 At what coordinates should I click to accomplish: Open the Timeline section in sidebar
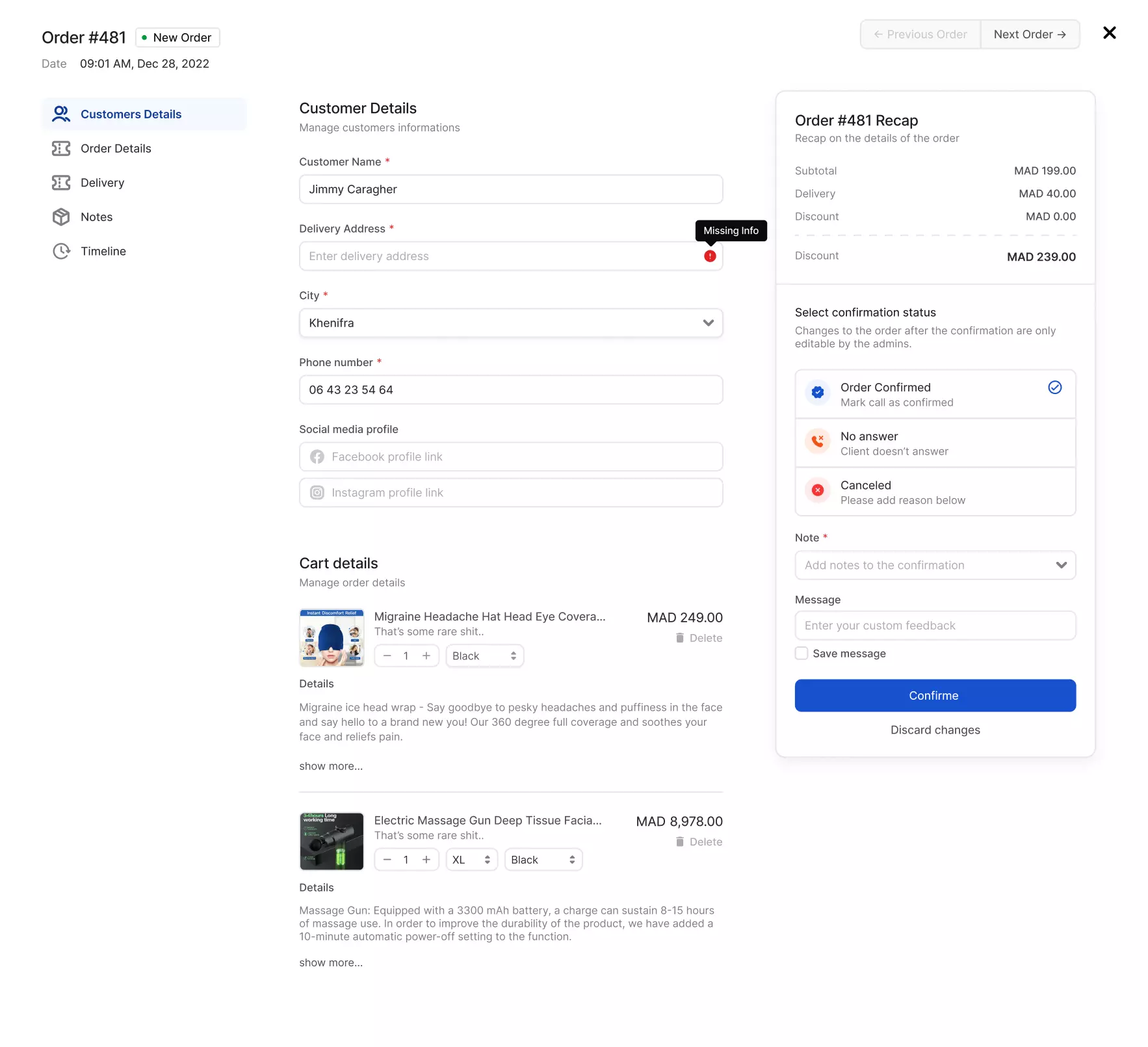[103, 251]
